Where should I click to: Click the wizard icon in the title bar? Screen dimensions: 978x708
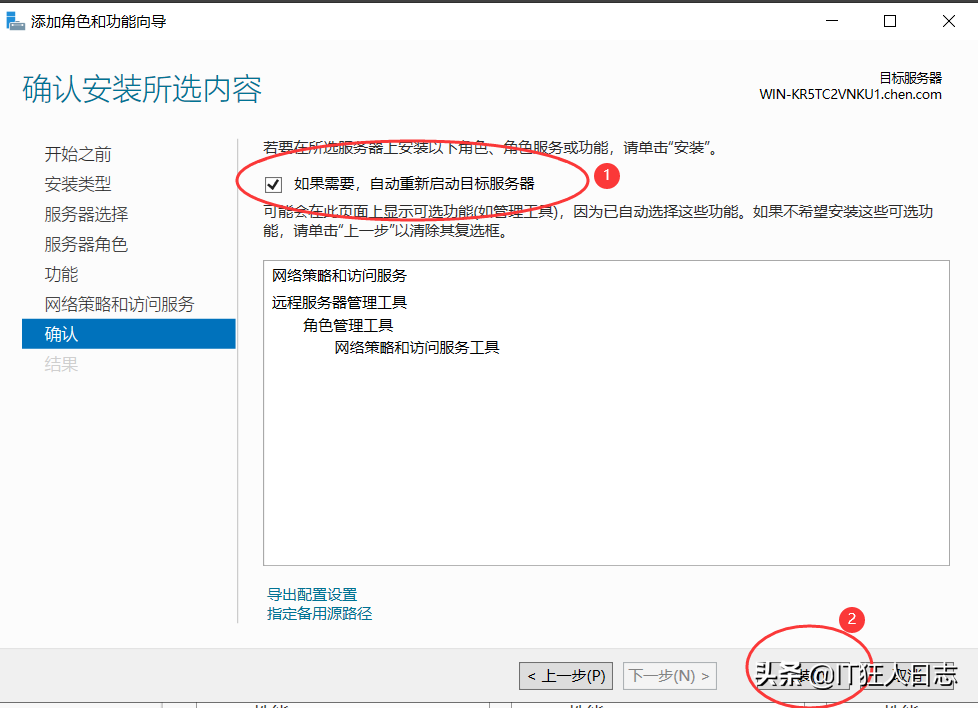(15, 21)
